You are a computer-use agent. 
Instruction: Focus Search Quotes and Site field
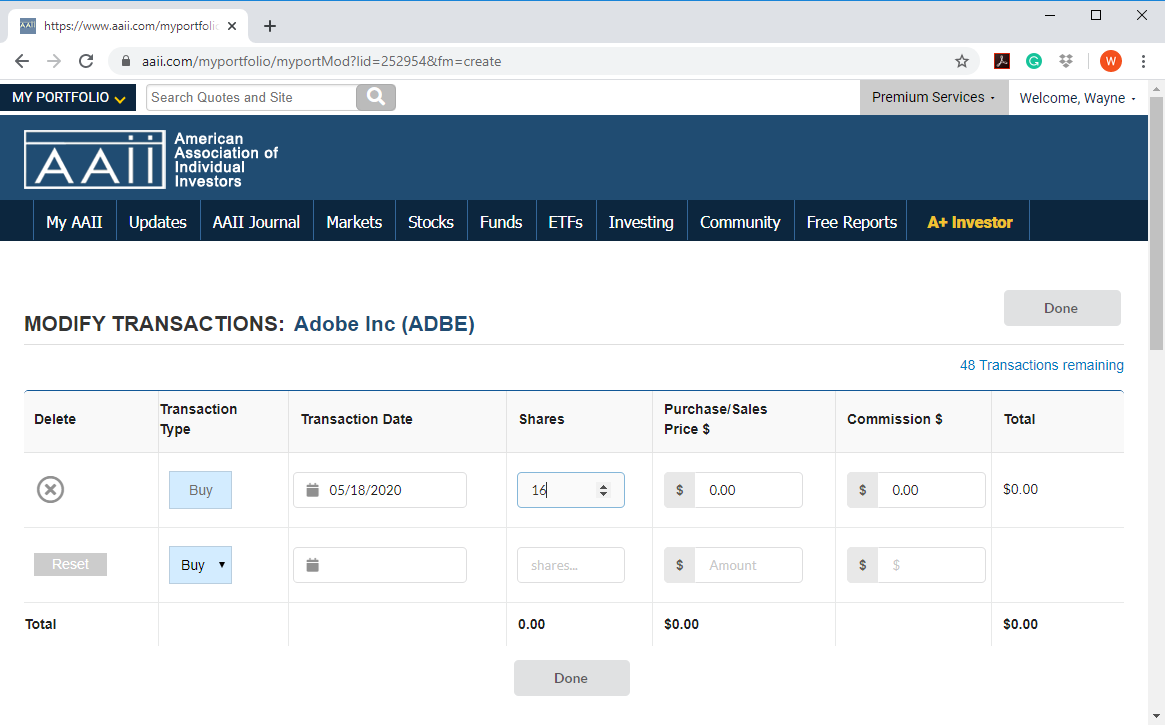point(251,97)
